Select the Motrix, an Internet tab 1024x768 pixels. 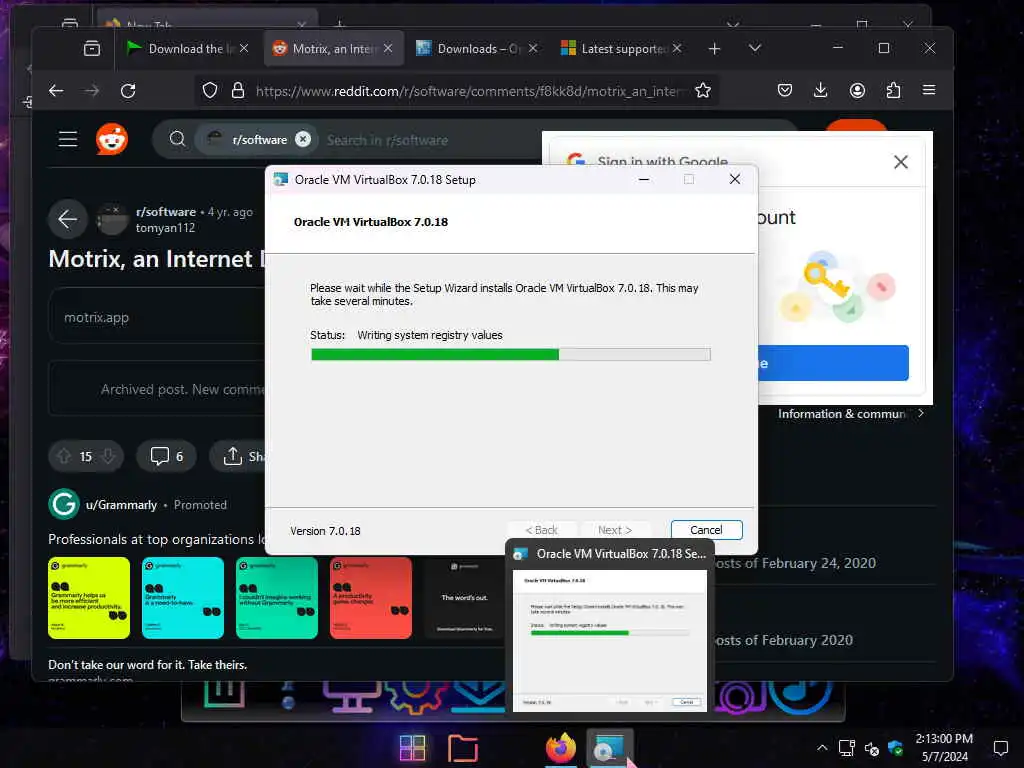pyautogui.click(x=333, y=48)
